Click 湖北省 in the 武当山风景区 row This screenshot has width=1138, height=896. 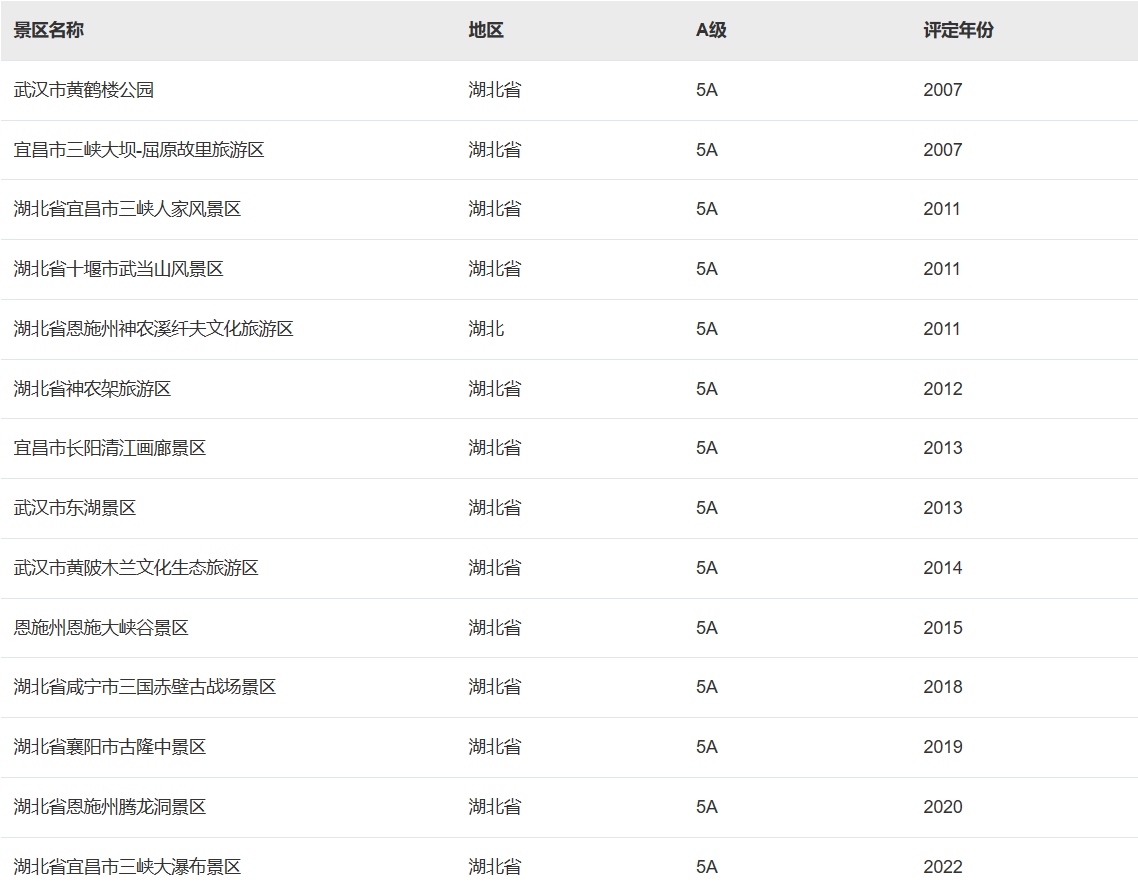pyautogui.click(x=494, y=269)
